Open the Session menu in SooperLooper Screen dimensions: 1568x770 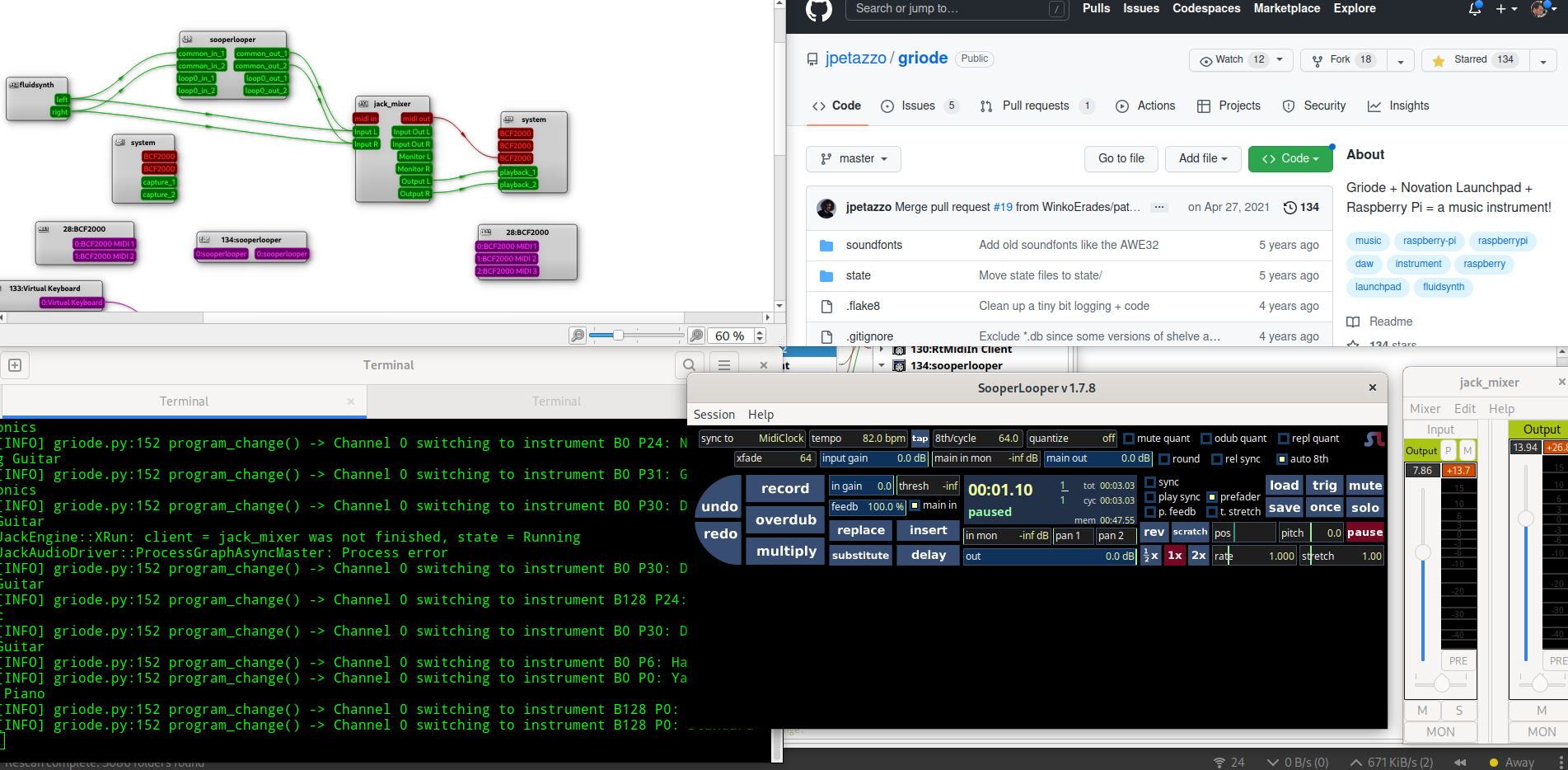(x=714, y=415)
